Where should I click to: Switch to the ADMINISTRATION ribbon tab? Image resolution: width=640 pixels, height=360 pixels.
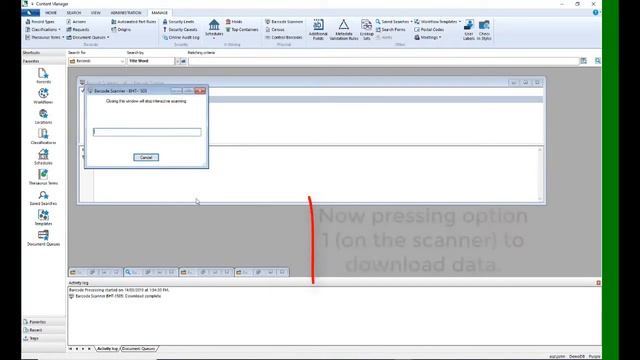coord(126,13)
